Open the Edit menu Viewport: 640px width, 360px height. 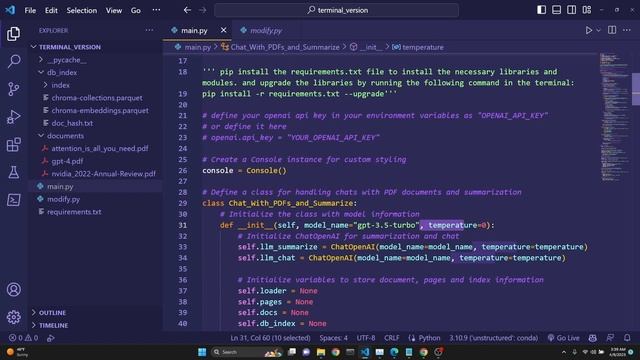(51, 11)
